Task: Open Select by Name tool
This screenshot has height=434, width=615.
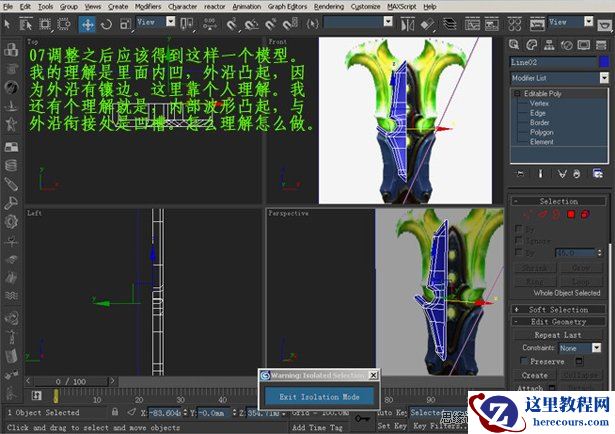Action: pos(26,24)
